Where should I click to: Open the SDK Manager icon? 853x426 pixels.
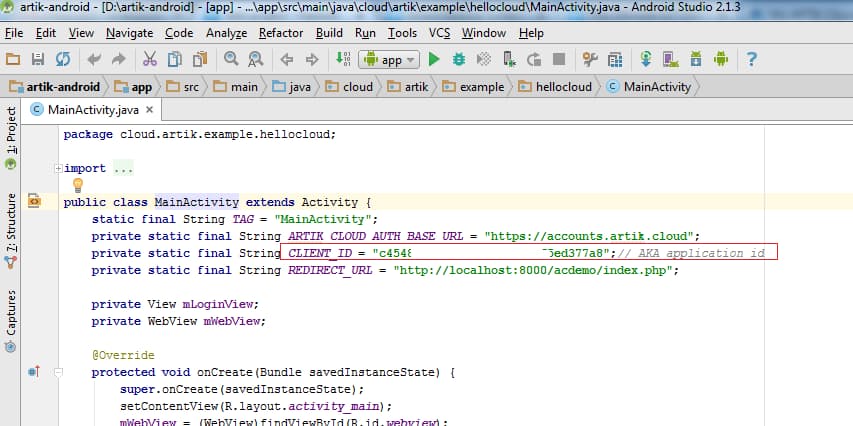696,59
